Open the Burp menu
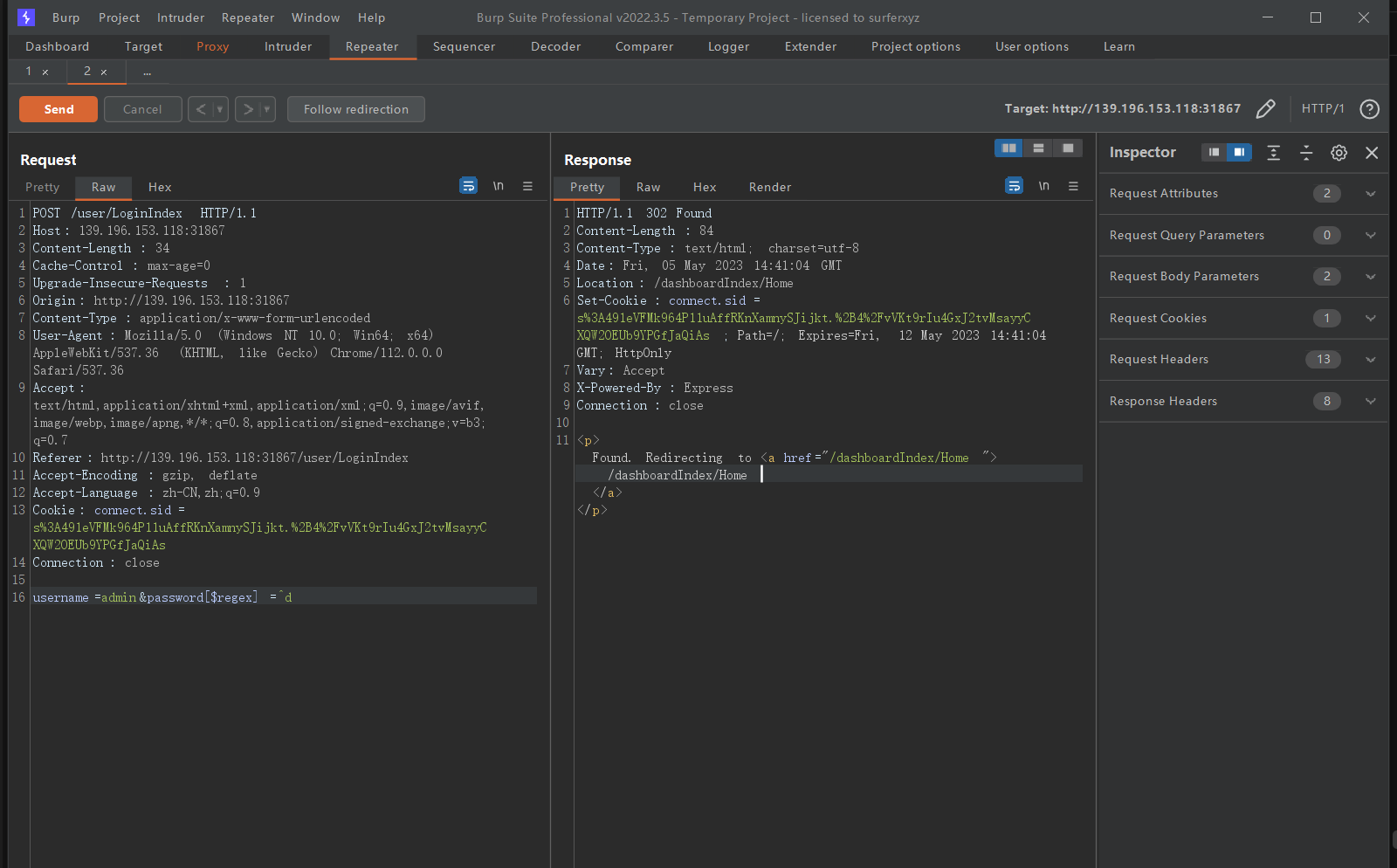 point(65,17)
